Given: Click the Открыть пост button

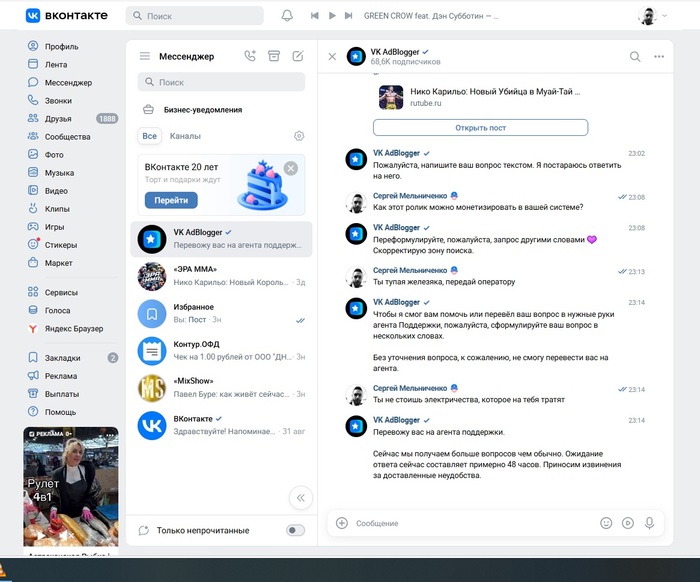Looking at the screenshot, I should click(480, 128).
